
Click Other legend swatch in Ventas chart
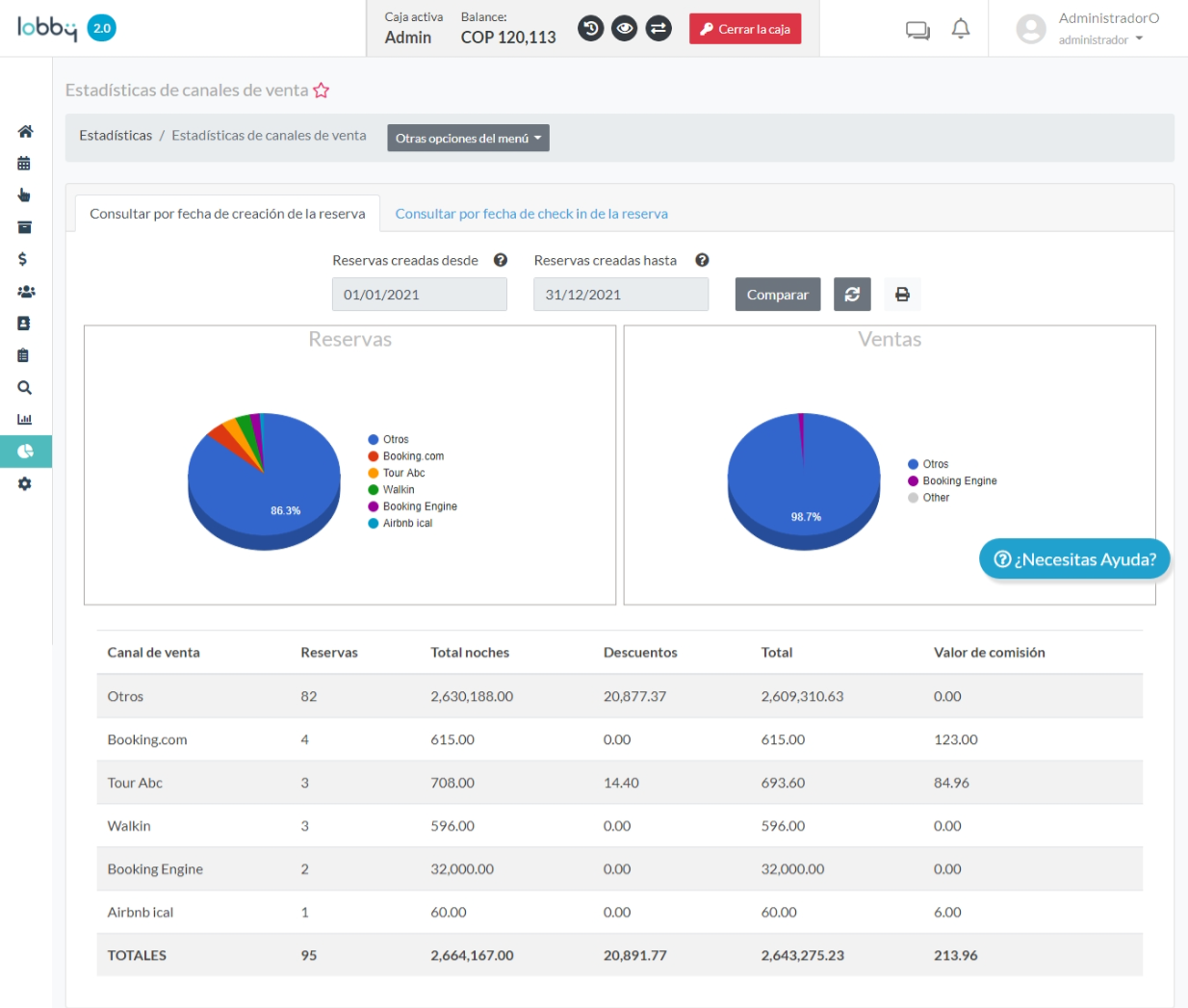tap(914, 498)
